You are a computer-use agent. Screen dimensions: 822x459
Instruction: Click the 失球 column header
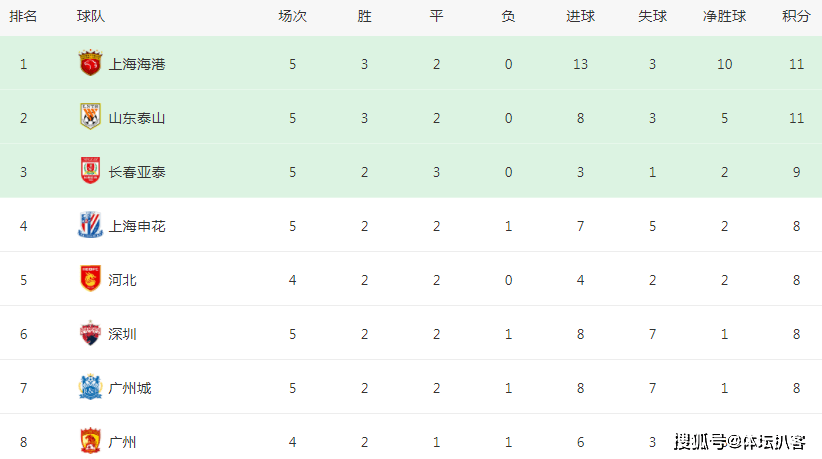click(652, 16)
